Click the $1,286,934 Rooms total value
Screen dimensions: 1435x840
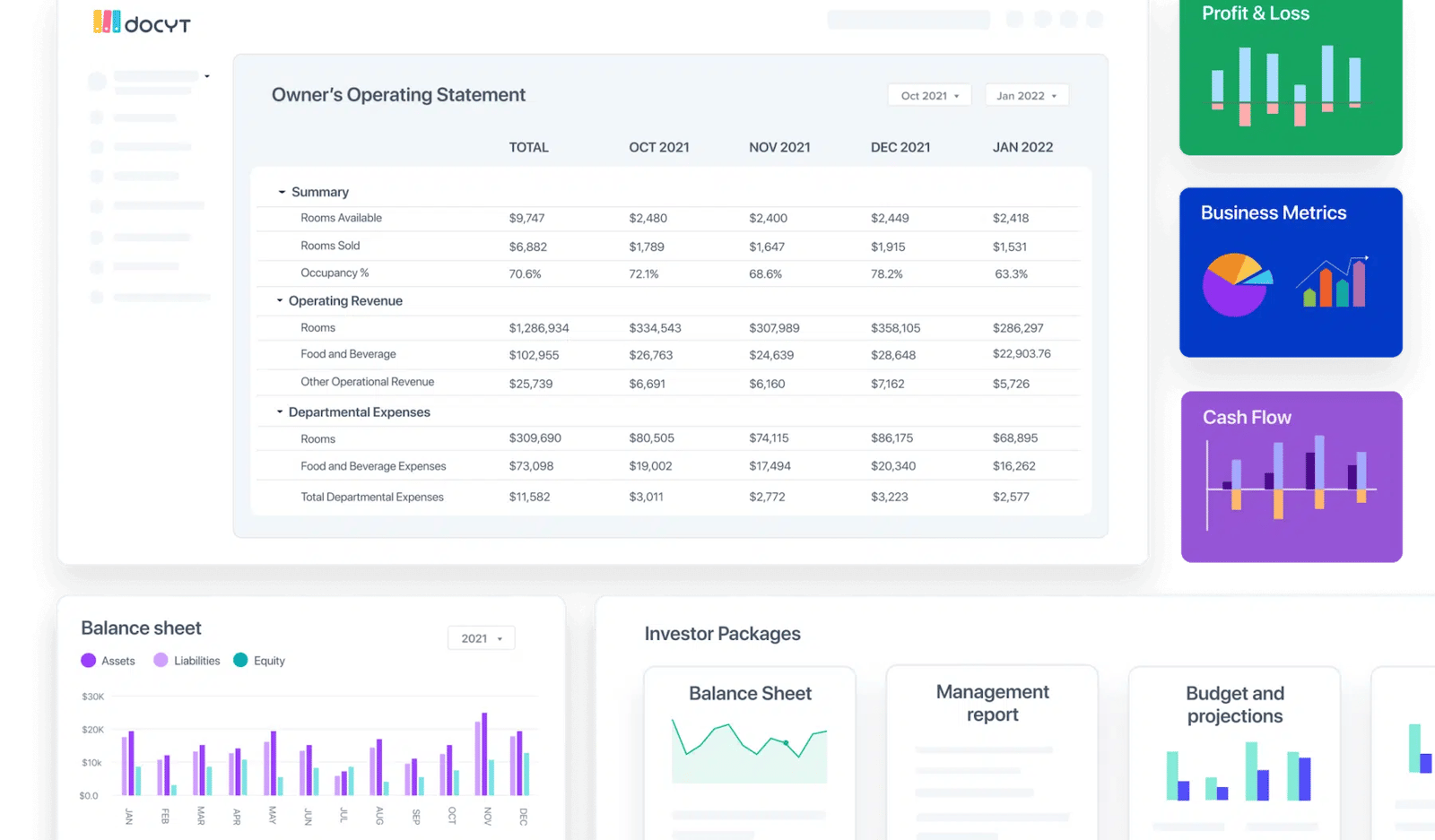pos(539,328)
